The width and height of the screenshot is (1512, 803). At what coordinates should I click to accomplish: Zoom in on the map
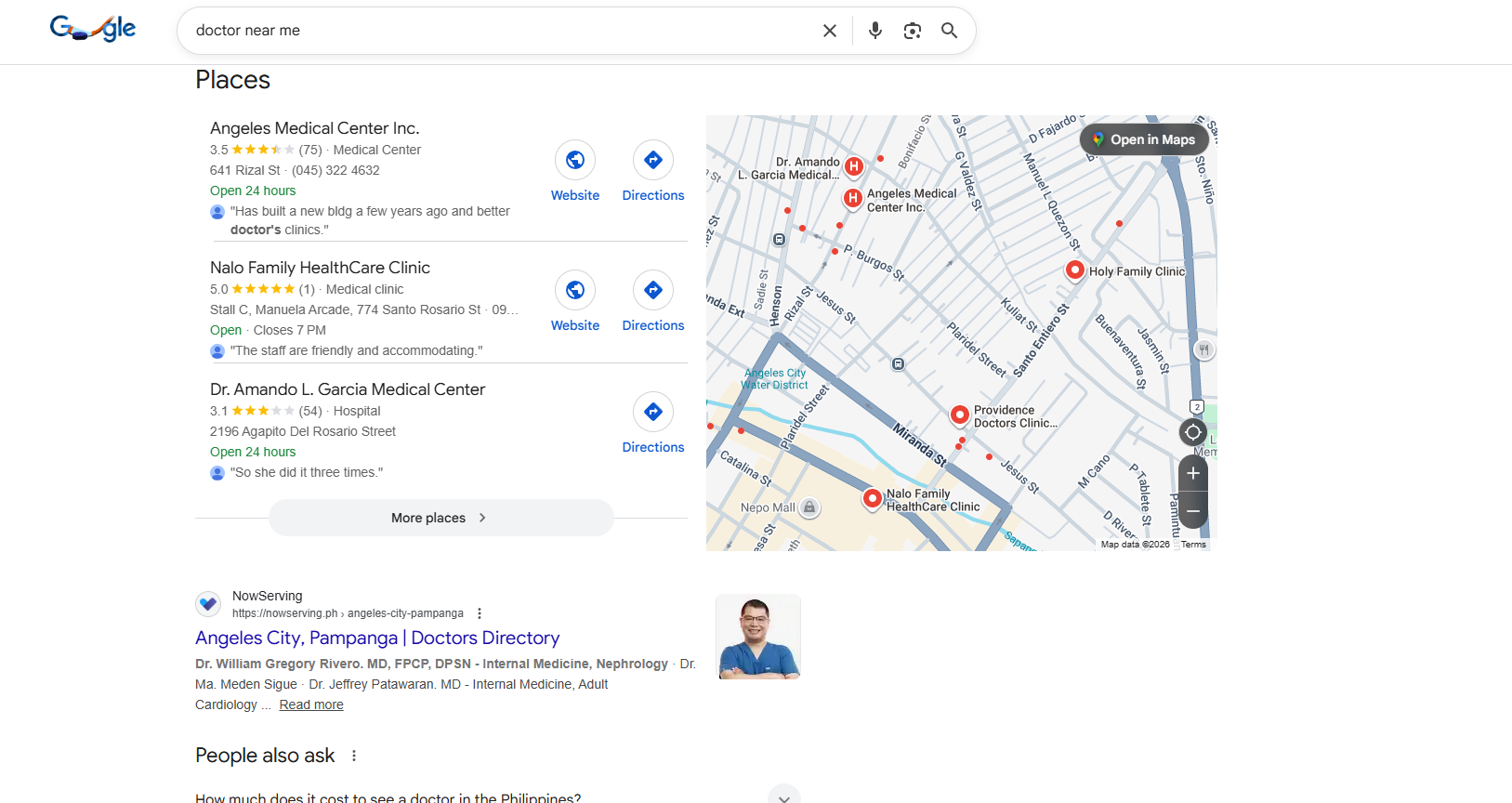click(x=1193, y=474)
